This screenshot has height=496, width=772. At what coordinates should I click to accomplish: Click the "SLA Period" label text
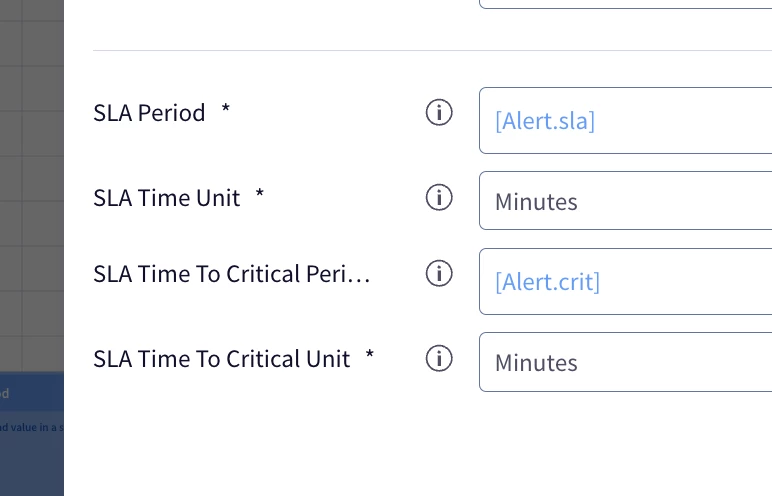(x=149, y=113)
